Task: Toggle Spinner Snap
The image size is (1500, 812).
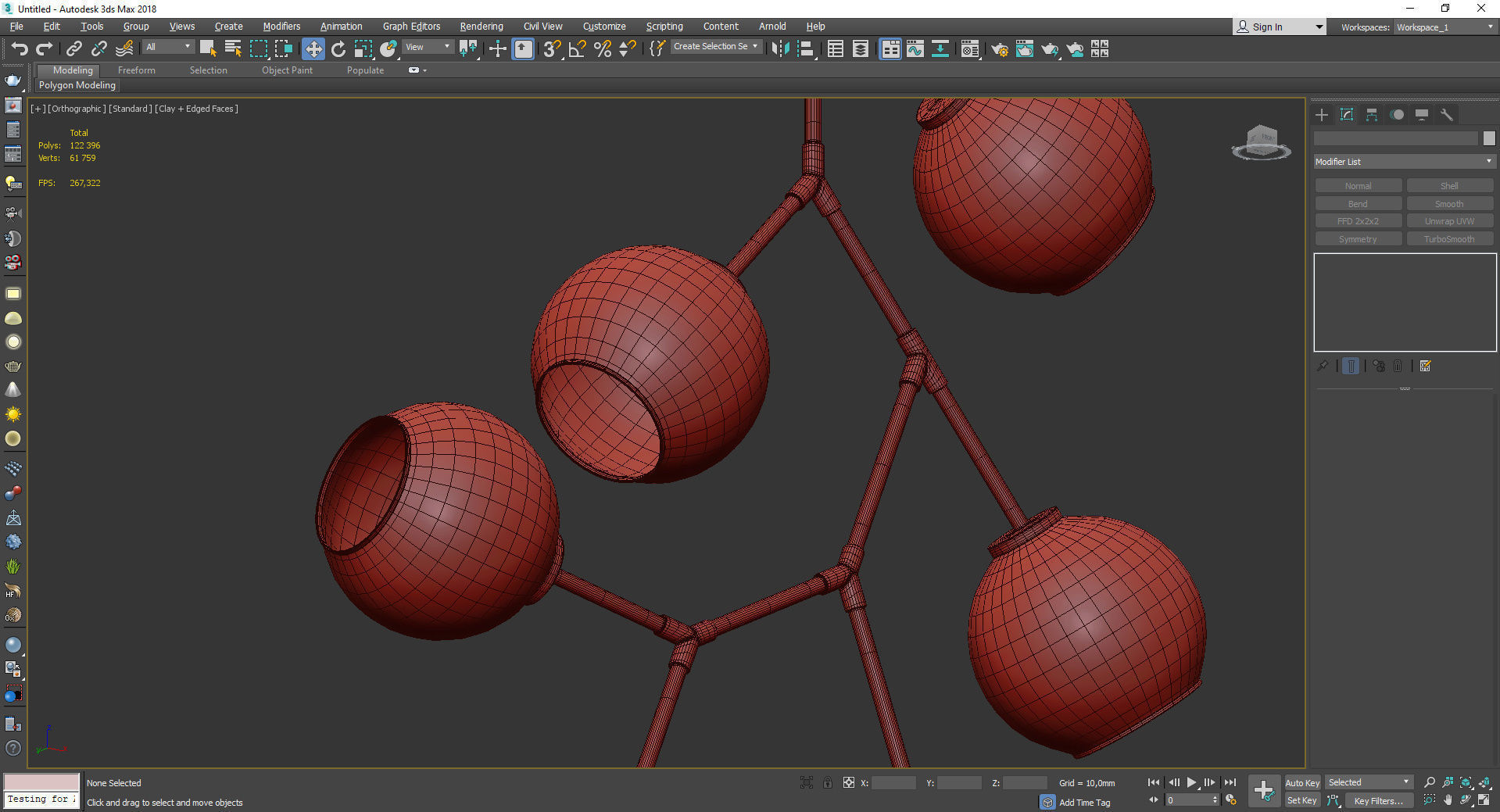Action: click(x=628, y=49)
